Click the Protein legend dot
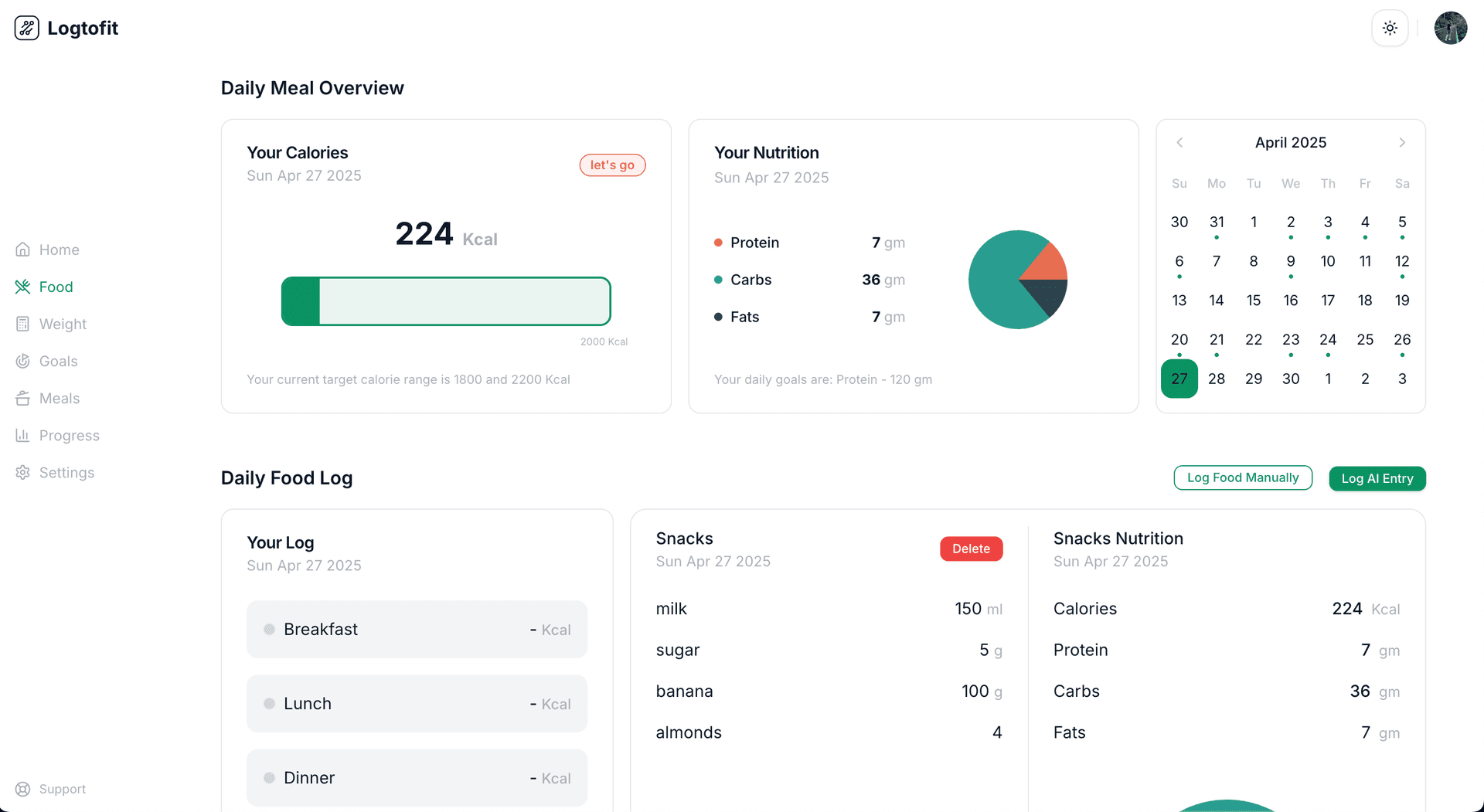 pyautogui.click(x=718, y=243)
